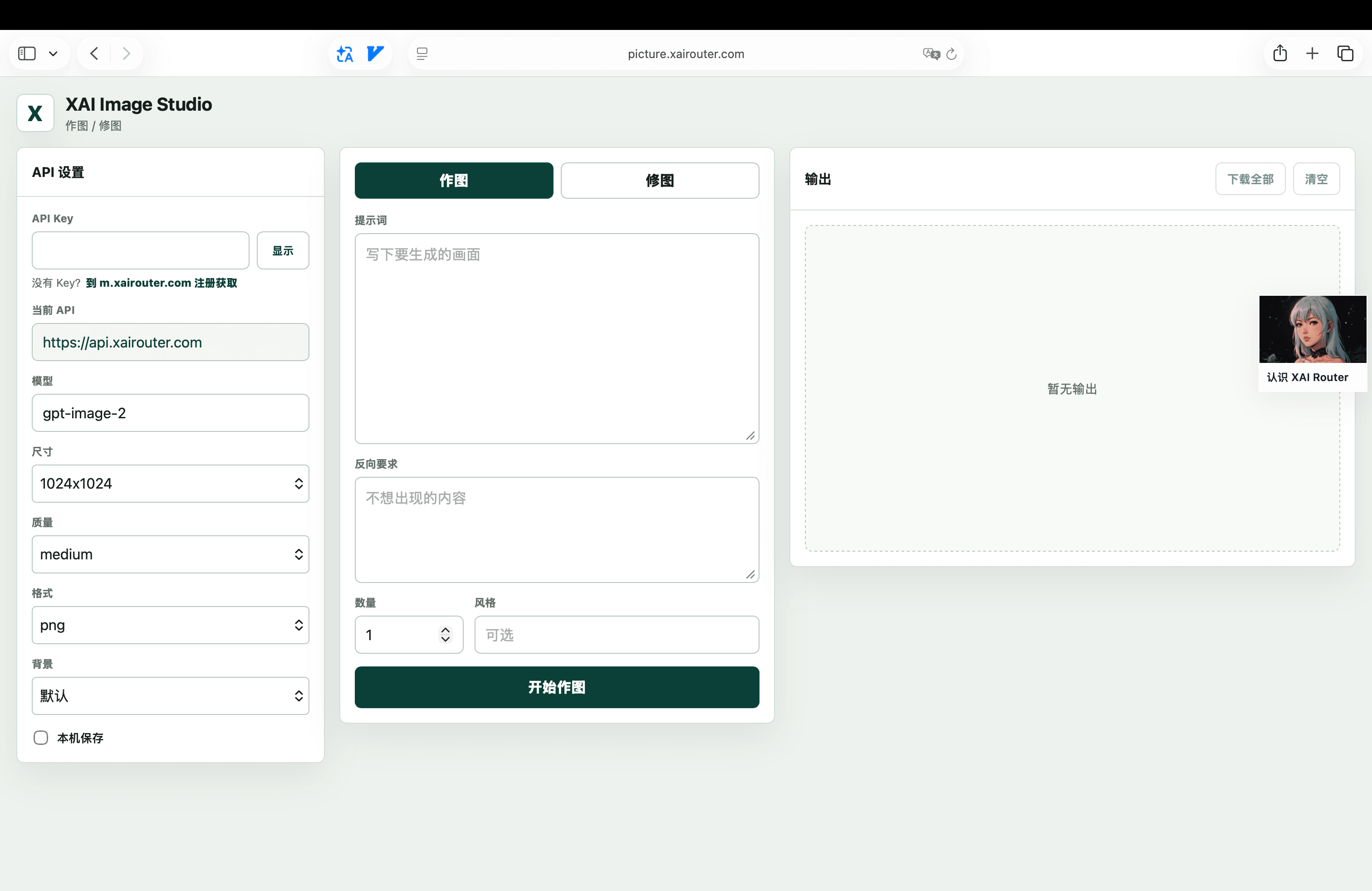Enable the 本机保存 checkbox
The image size is (1372, 891).
click(41, 738)
